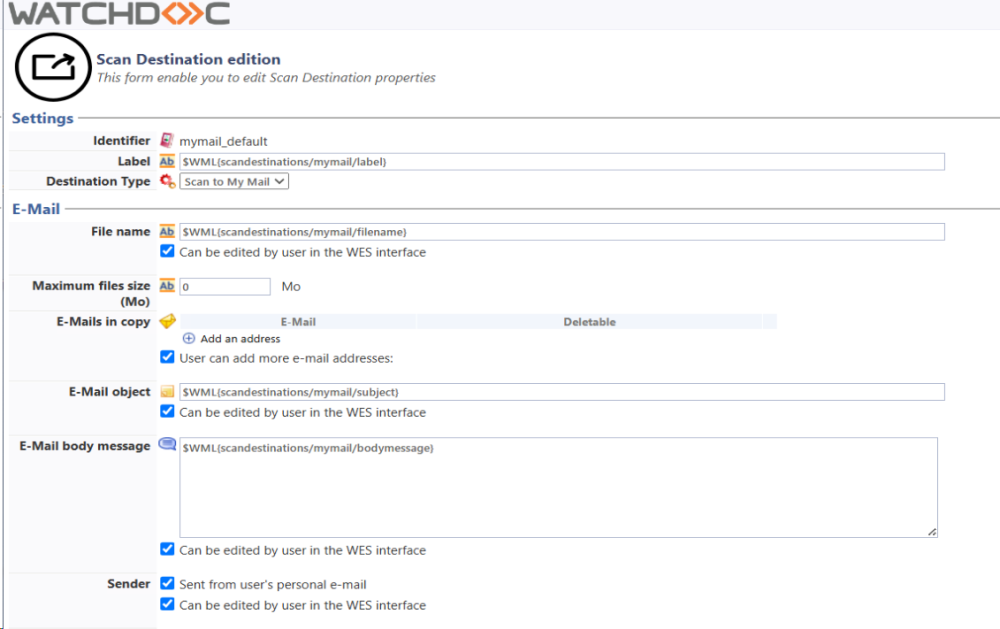The image size is (1000, 629).
Task: Uncheck file name editable in WES checkbox
Action: pos(167,251)
